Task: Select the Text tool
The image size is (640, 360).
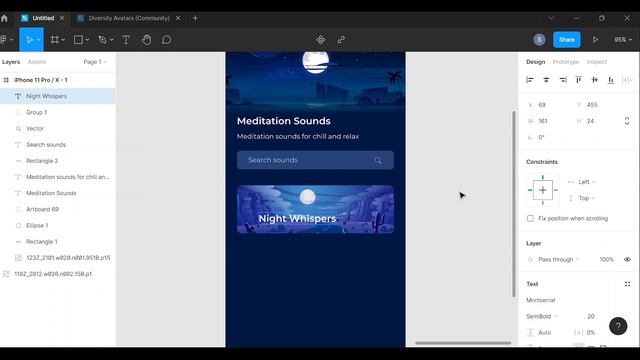Action: coord(126,40)
